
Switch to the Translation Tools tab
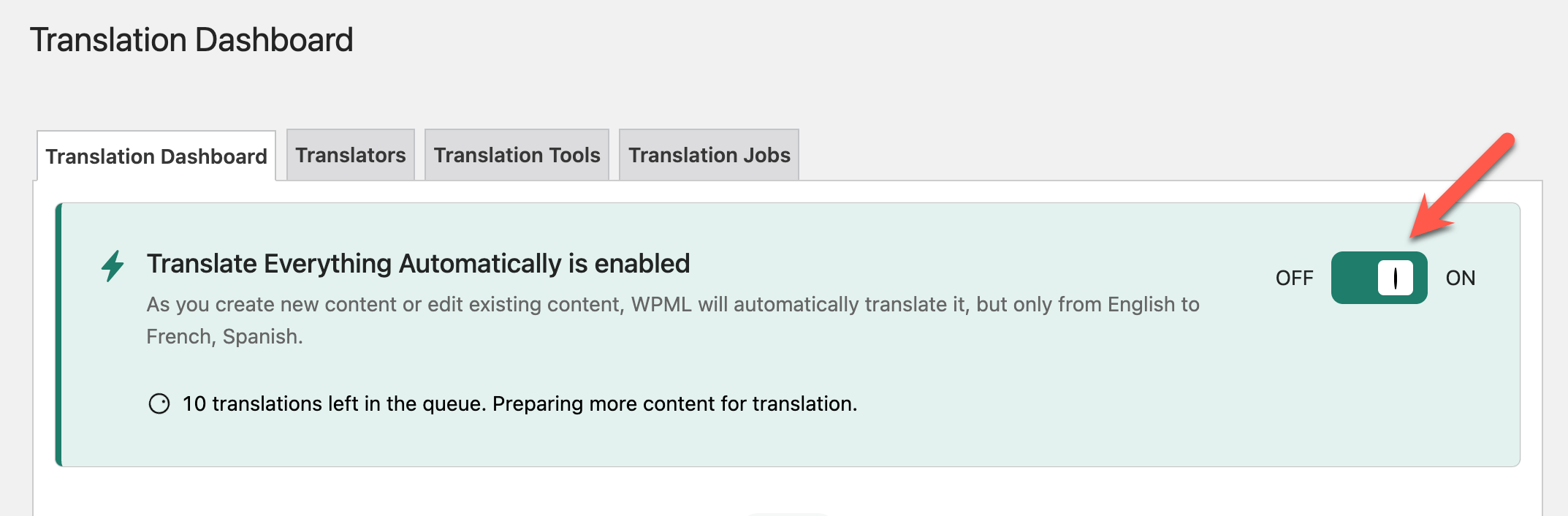coord(517,155)
